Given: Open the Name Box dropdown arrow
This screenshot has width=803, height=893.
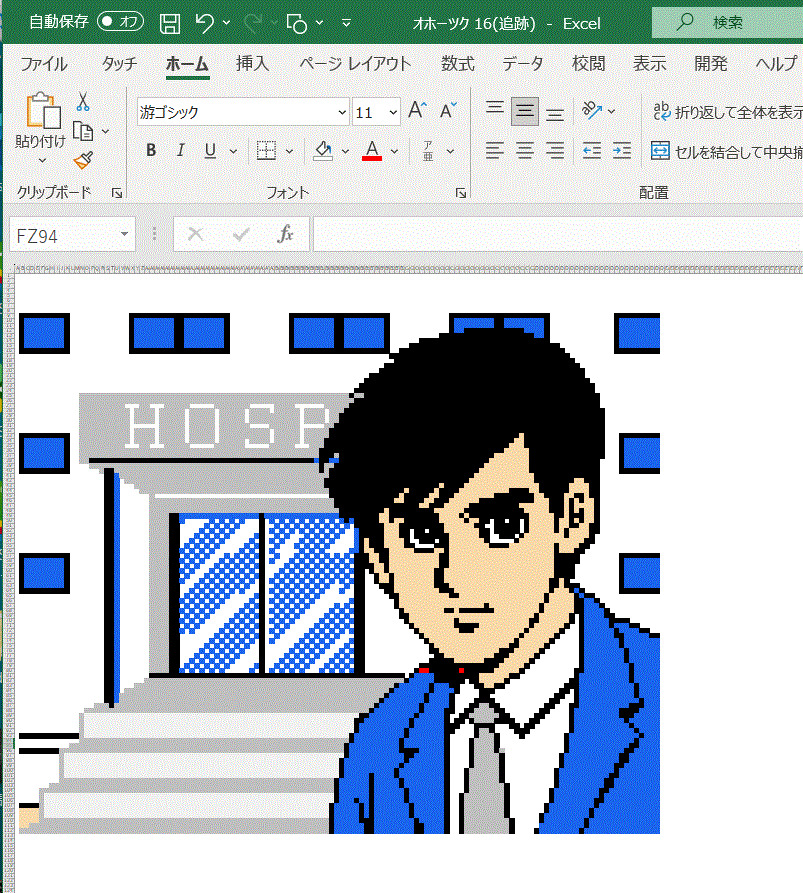Looking at the screenshot, I should coord(124,234).
